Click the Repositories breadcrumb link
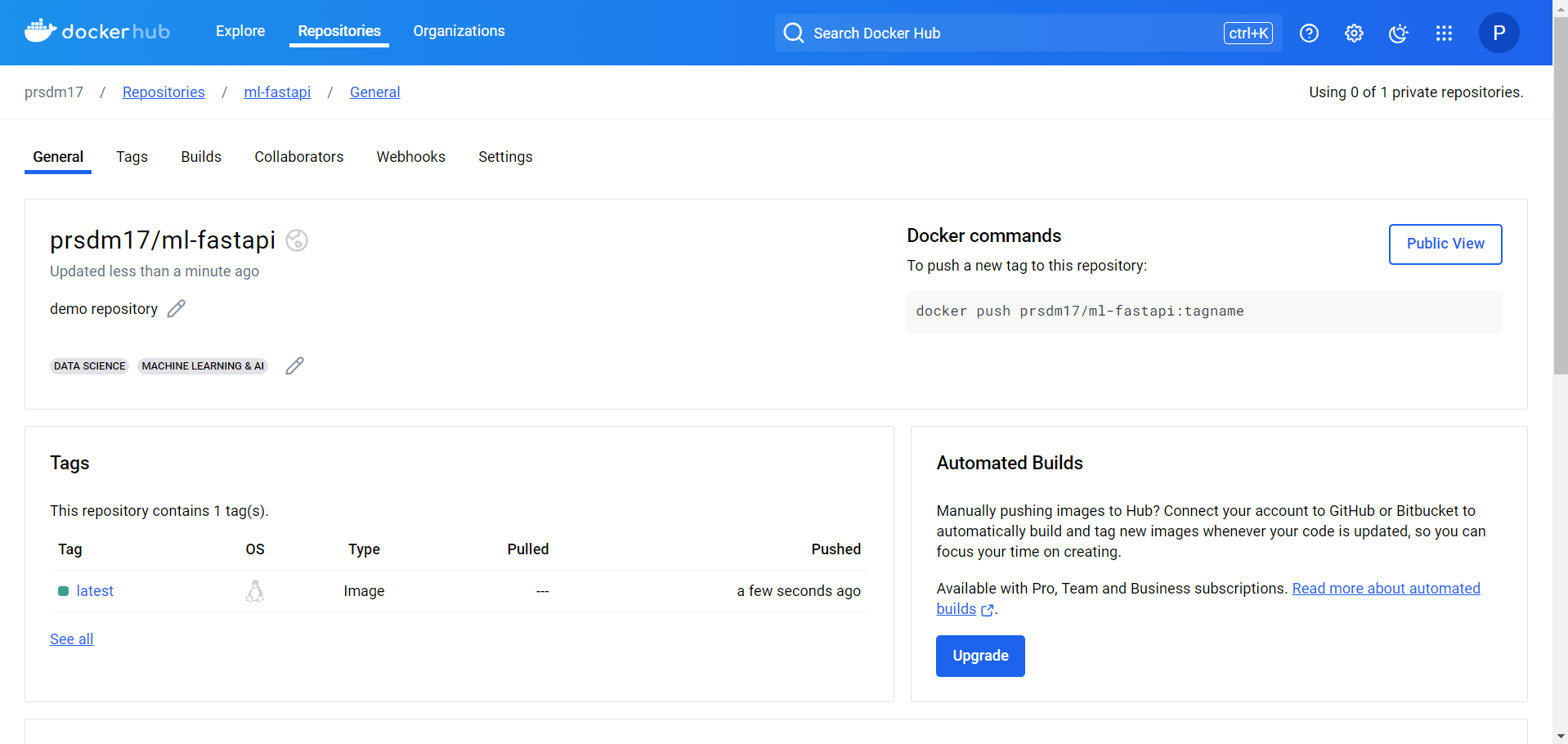Image resolution: width=1568 pixels, height=744 pixels. click(x=164, y=92)
